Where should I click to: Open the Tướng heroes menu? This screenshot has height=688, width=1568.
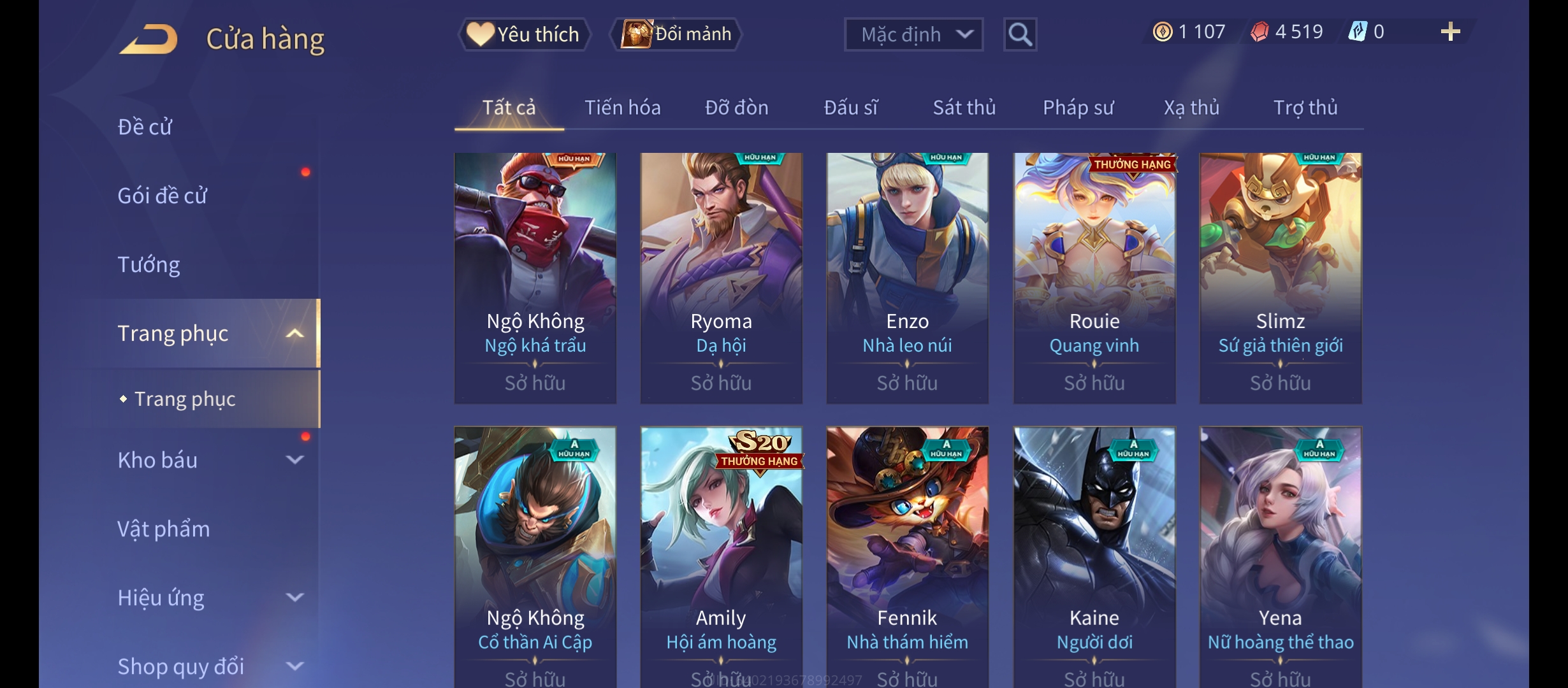click(x=149, y=264)
